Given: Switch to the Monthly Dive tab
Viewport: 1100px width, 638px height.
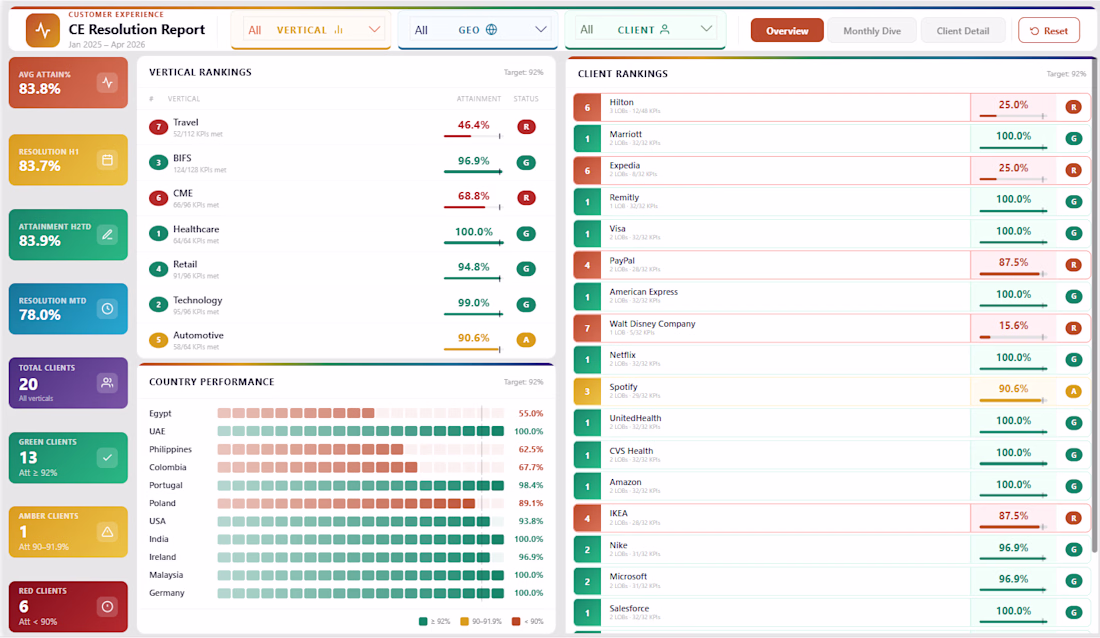Looking at the screenshot, I should [x=872, y=31].
